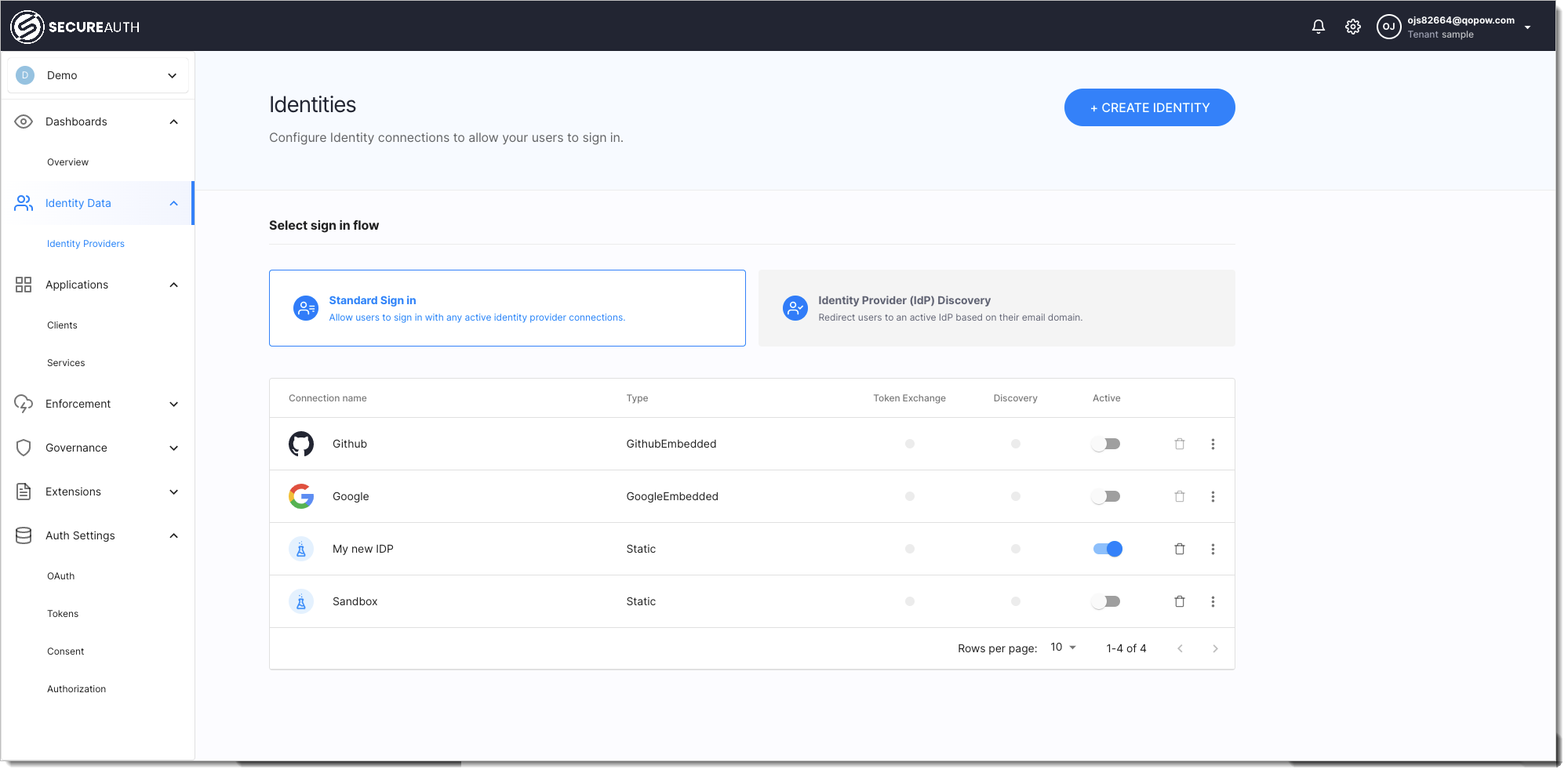Image resolution: width=1568 pixels, height=773 pixels.
Task: Click the My new IDP flask icon
Action: (301, 549)
